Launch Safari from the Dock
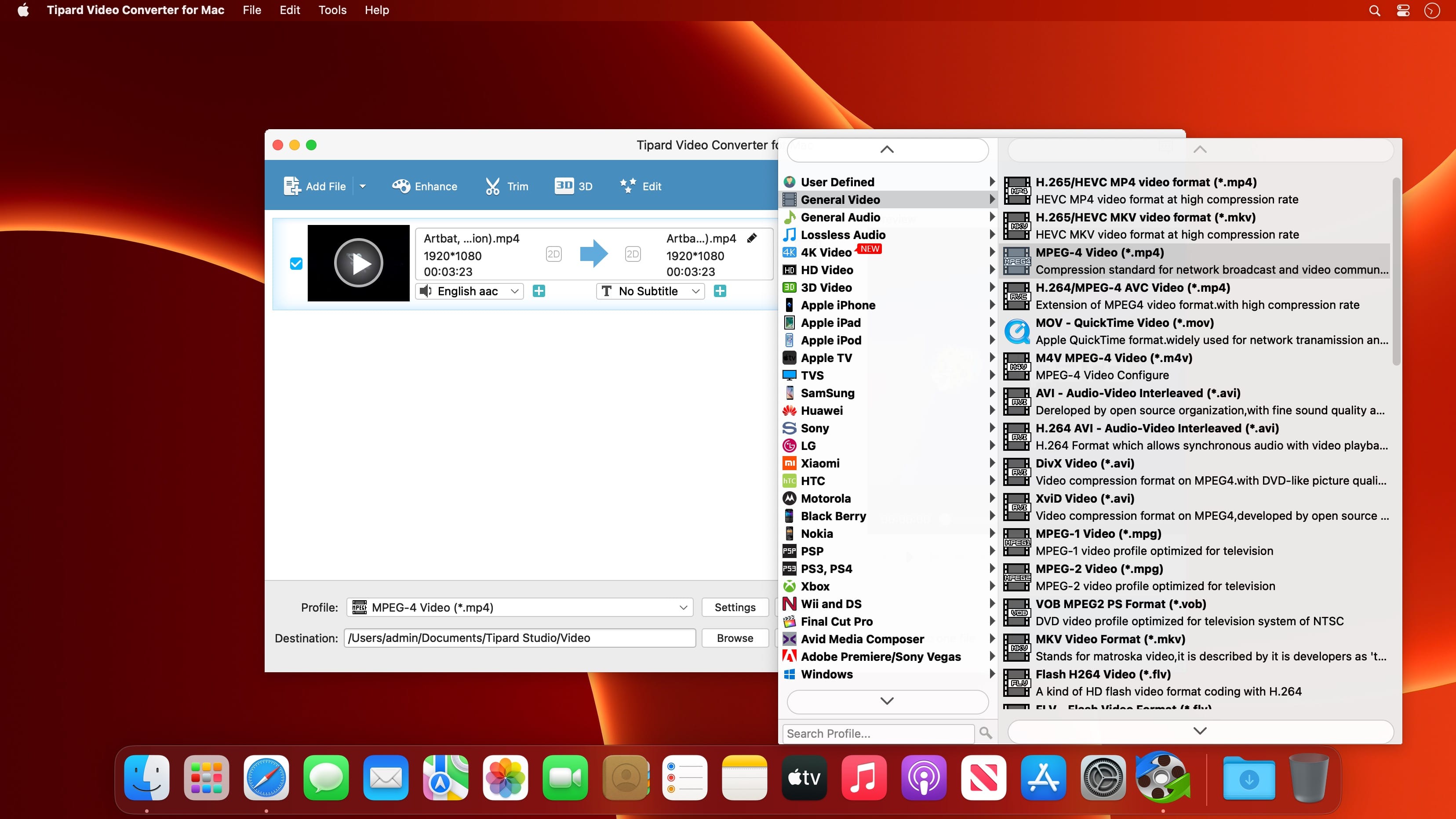This screenshot has width=1456, height=819. click(x=266, y=777)
